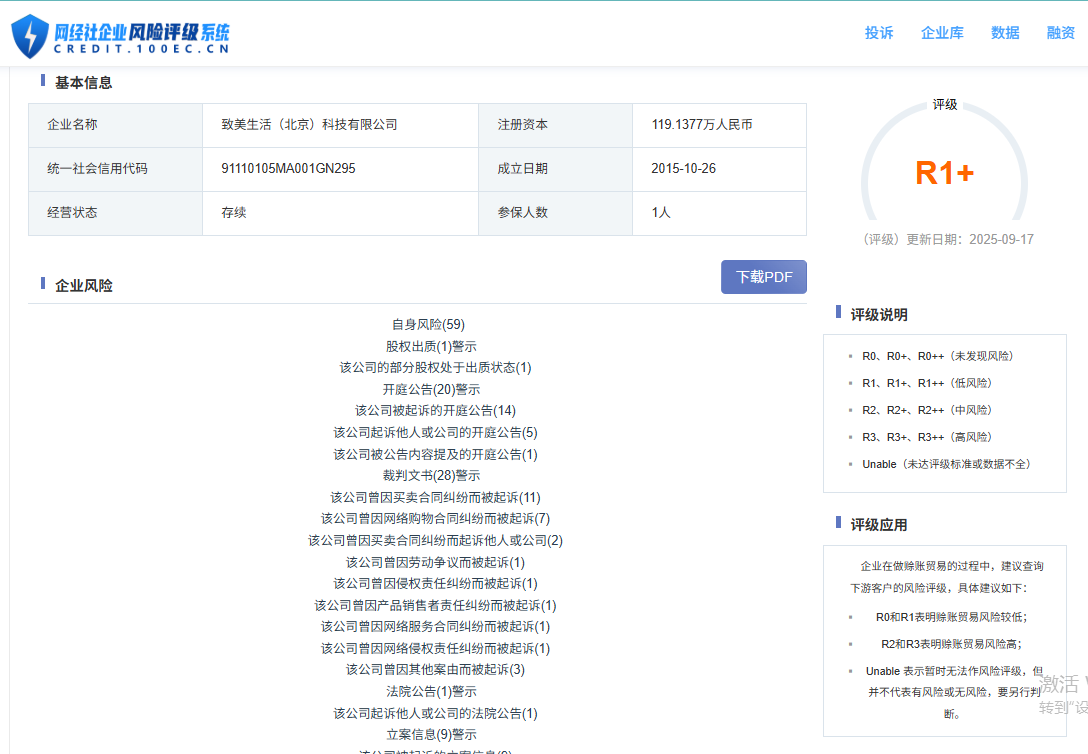Click the R1+ rating value

(x=944, y=173)
